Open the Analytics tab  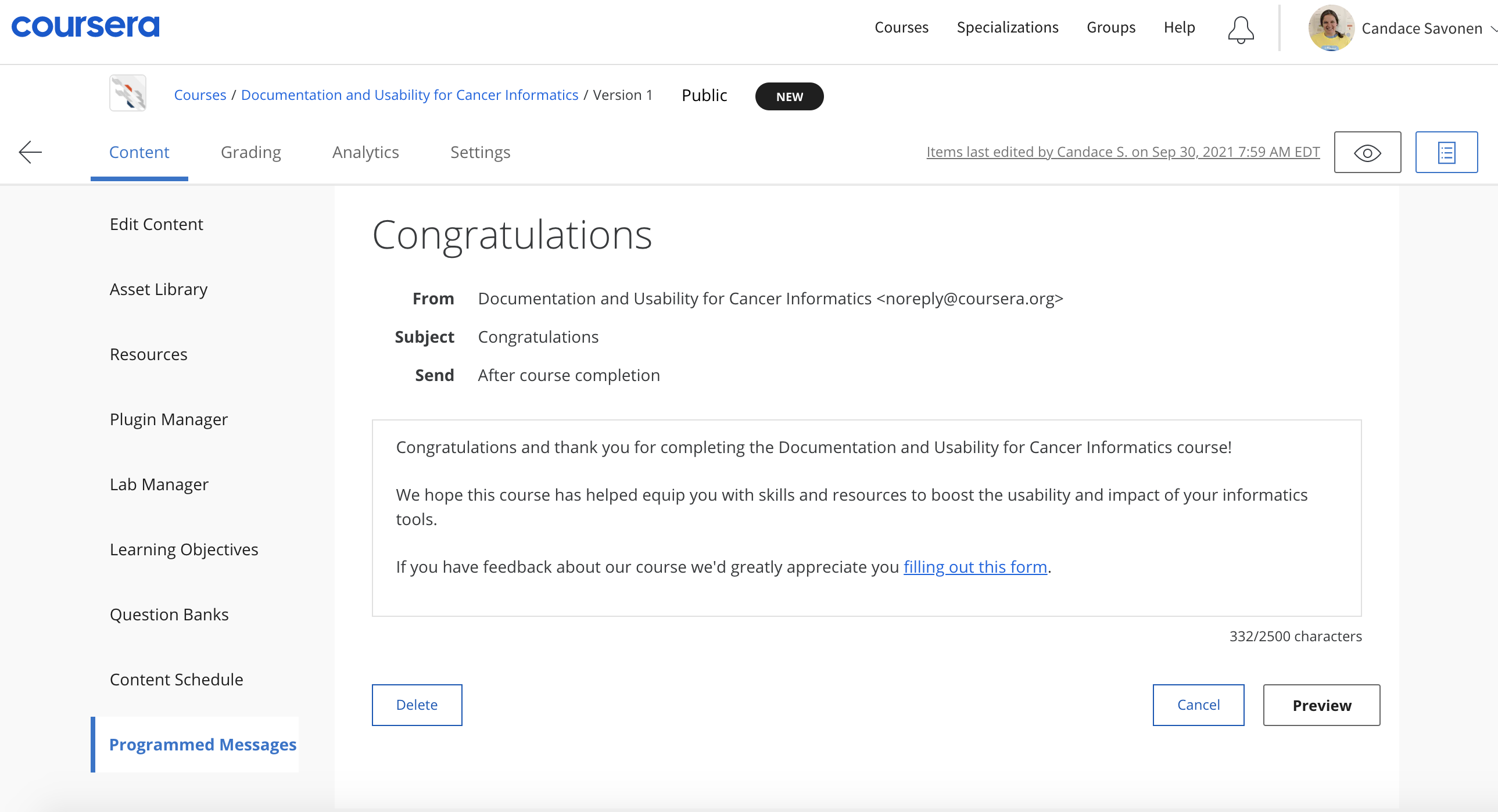(365, 152)
